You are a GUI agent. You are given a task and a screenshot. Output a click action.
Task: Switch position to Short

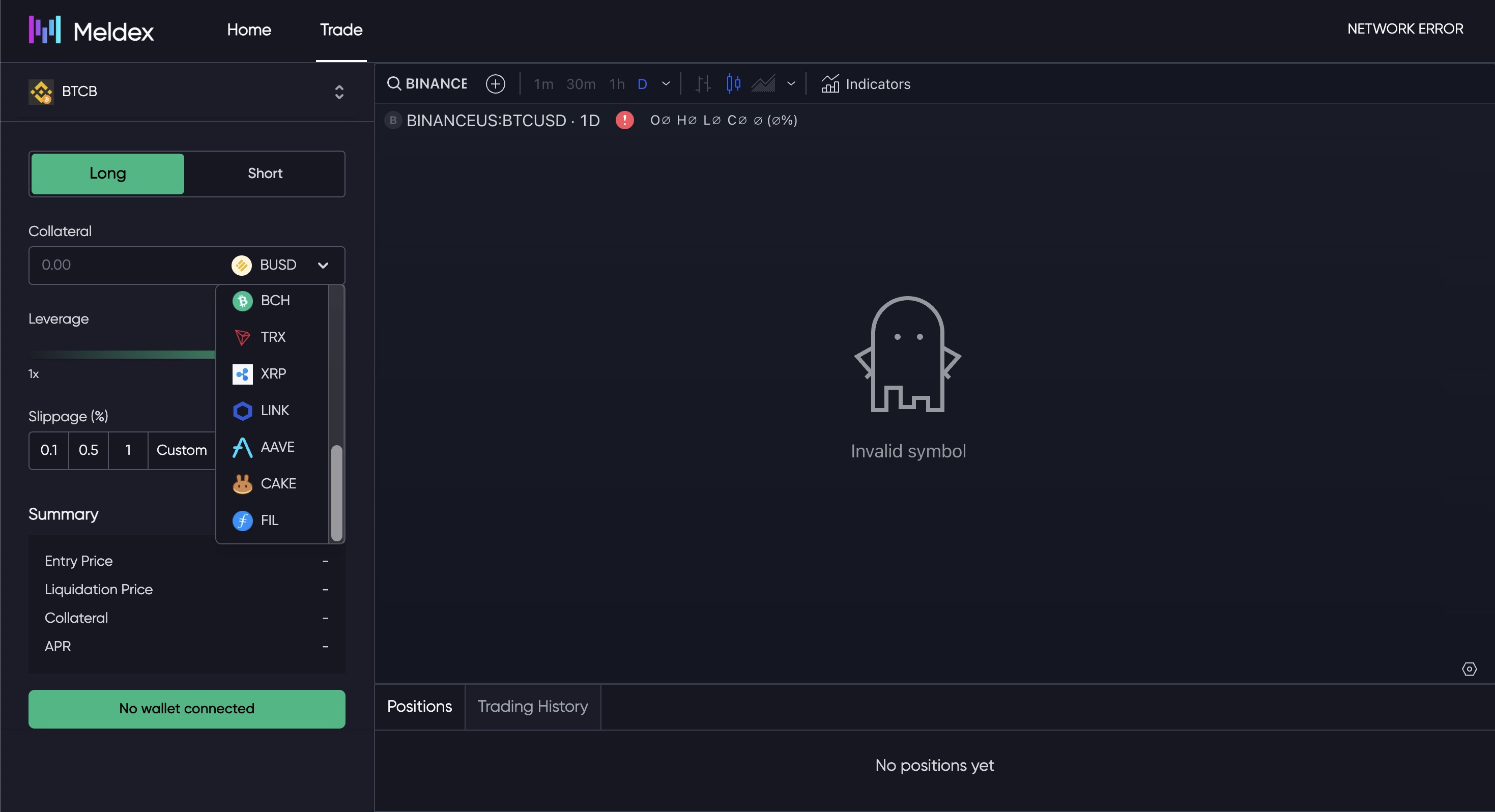[265, 173]
